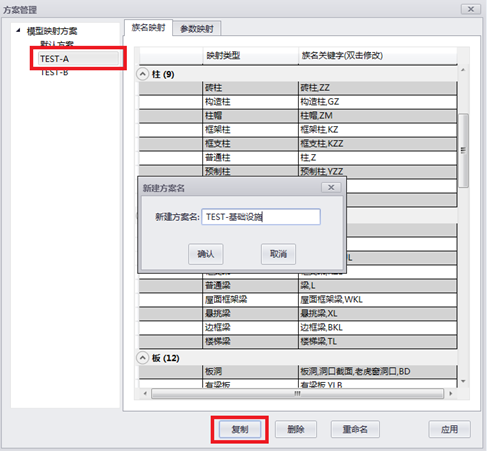
Task: Click keyword cell 构造柱,GZ
Action: (x=377, y=102)
